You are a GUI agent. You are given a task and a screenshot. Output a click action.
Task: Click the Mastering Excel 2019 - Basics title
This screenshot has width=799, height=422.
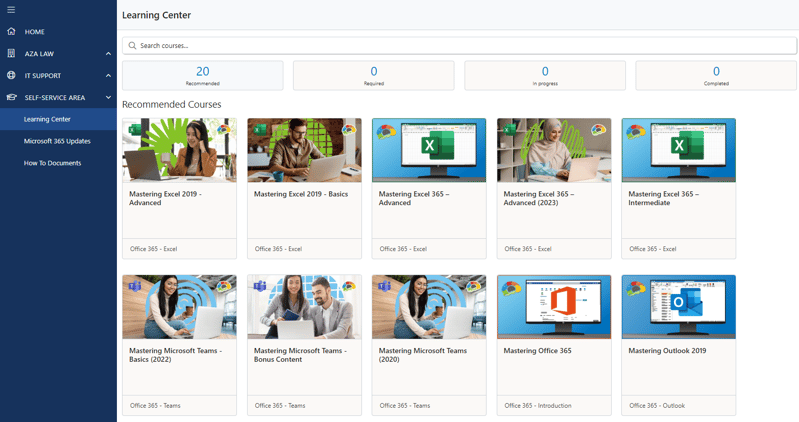point(301,194)
